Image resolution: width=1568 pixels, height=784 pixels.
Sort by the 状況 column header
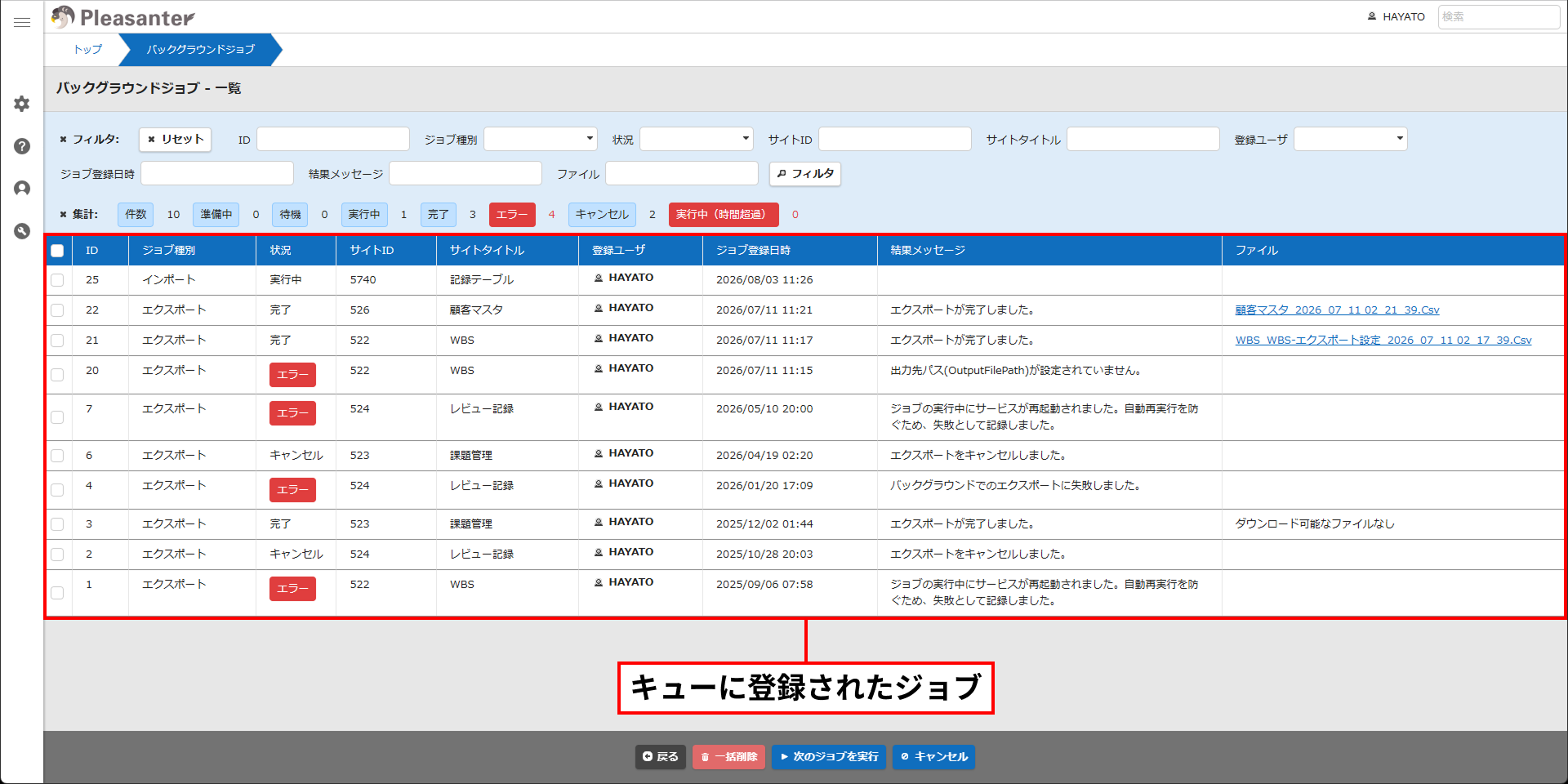coord(296,251)
